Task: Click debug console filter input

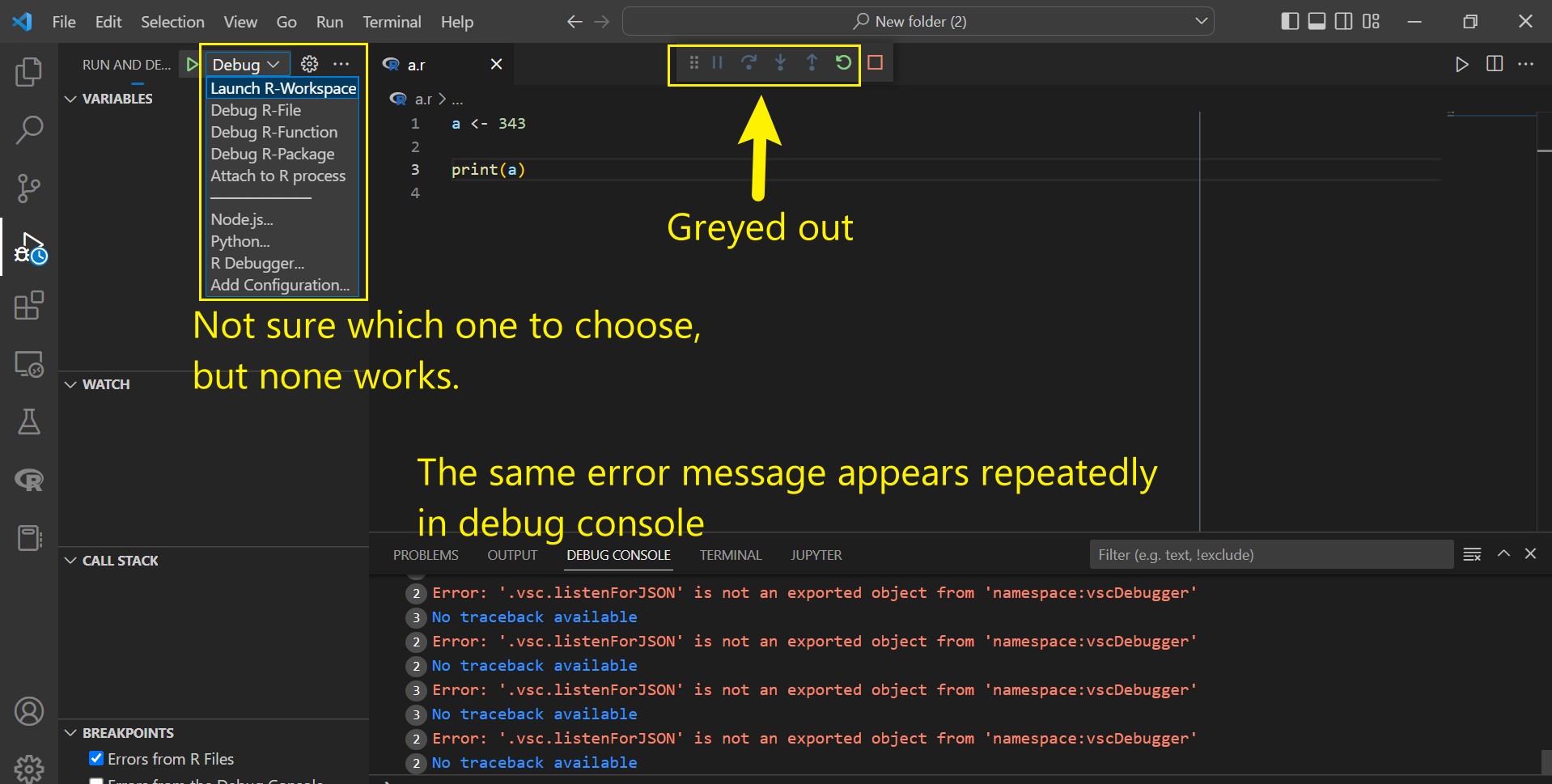Action: tap(1271, 554)
